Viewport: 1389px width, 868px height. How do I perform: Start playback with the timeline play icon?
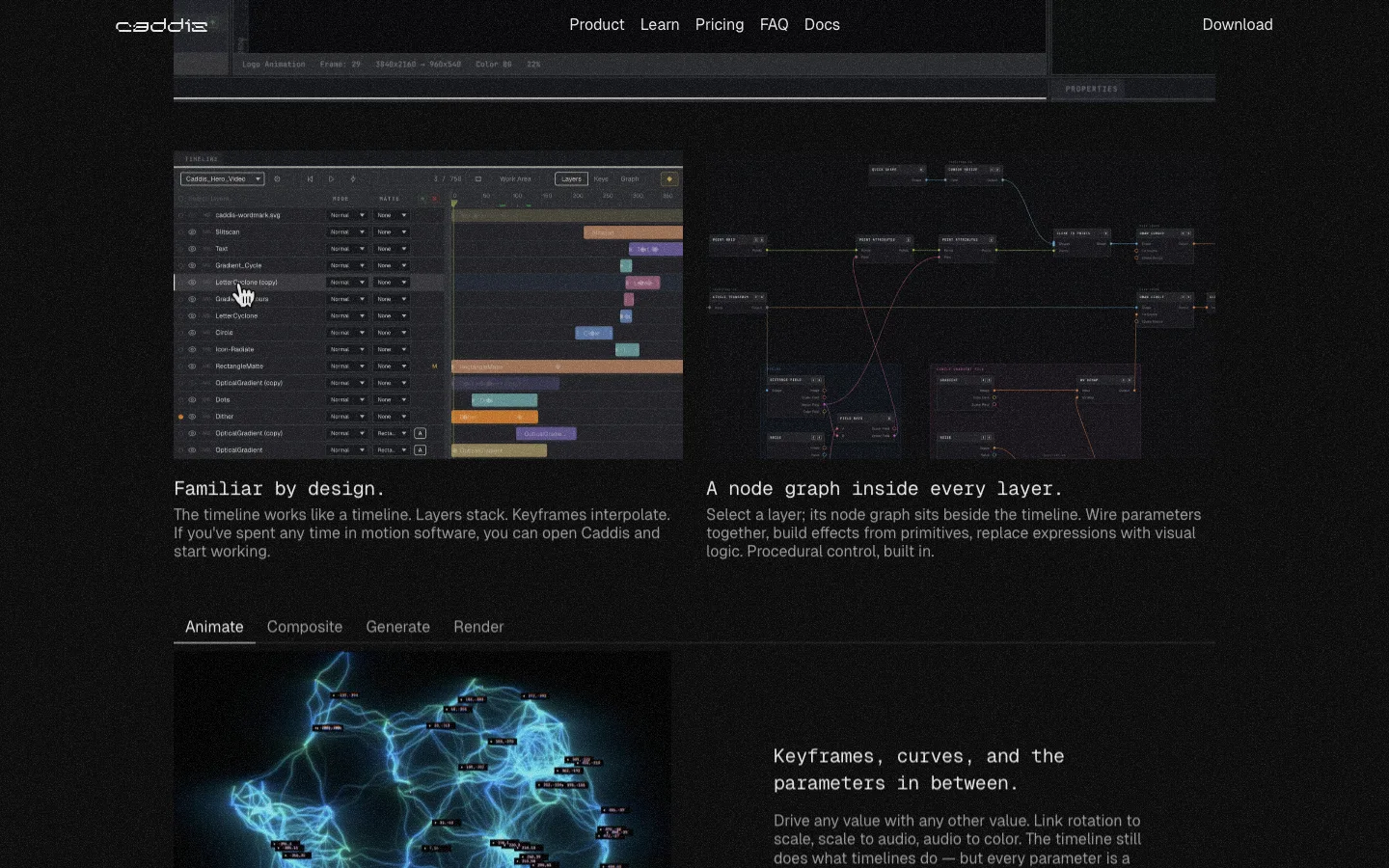point(331,178)
